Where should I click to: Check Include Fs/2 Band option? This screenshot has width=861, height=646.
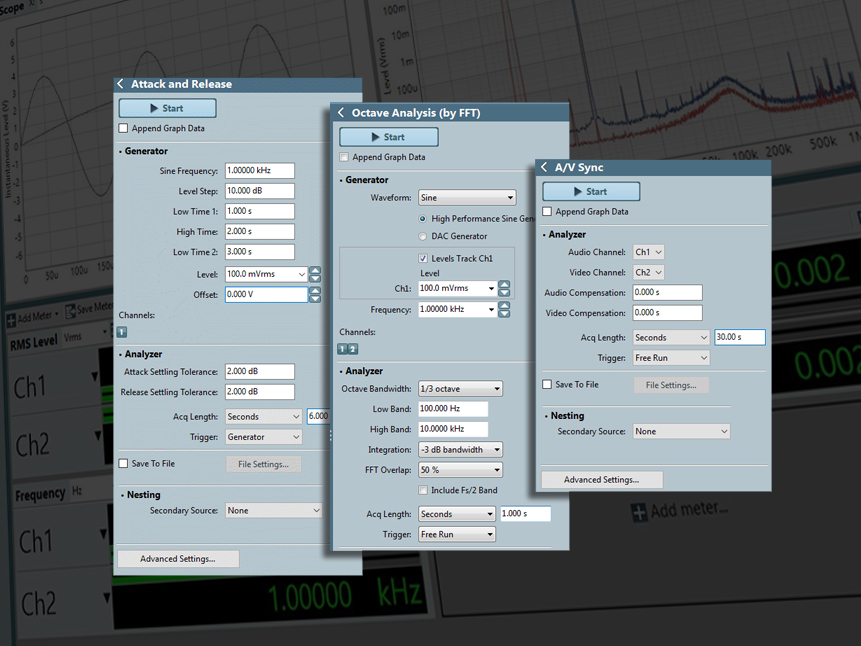[x=424, y=489]
